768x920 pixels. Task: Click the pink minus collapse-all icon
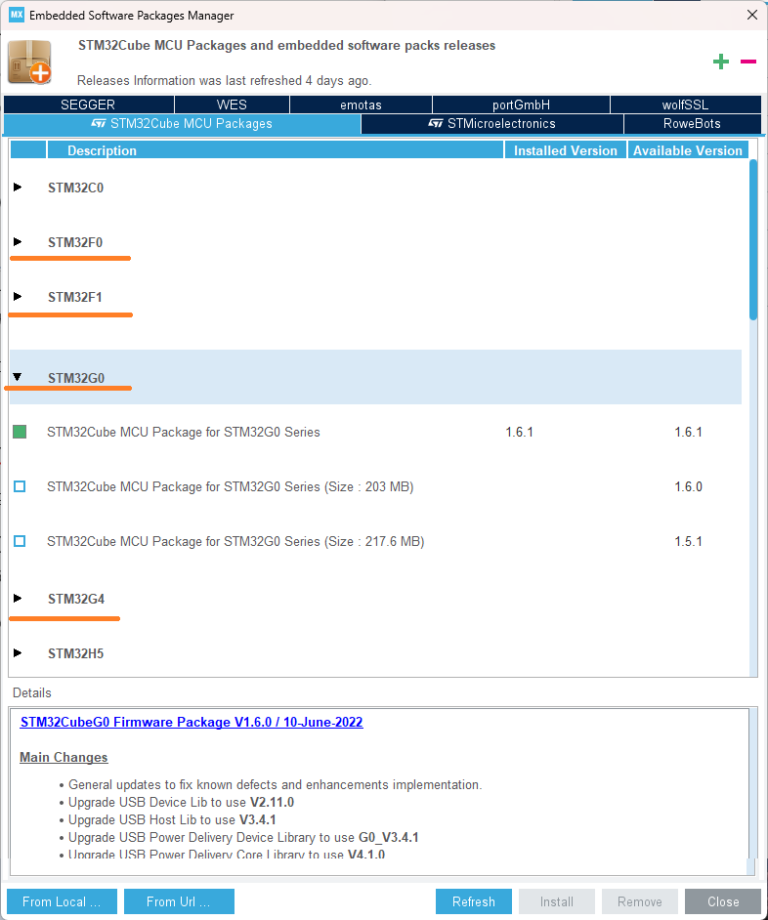point(748,62)
